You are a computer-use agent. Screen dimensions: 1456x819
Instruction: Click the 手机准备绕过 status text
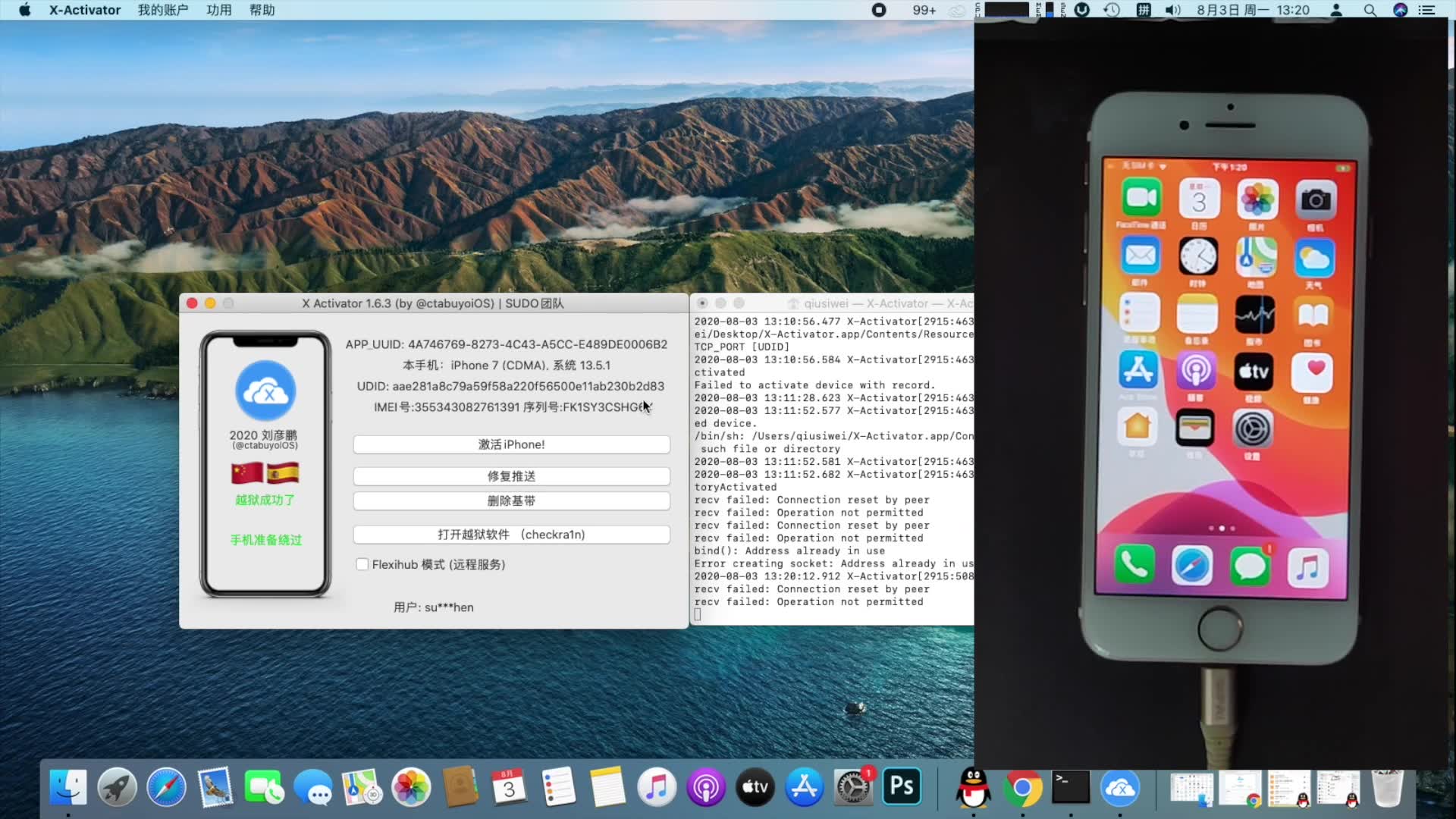pyautogui.click(x=265, y=540)
